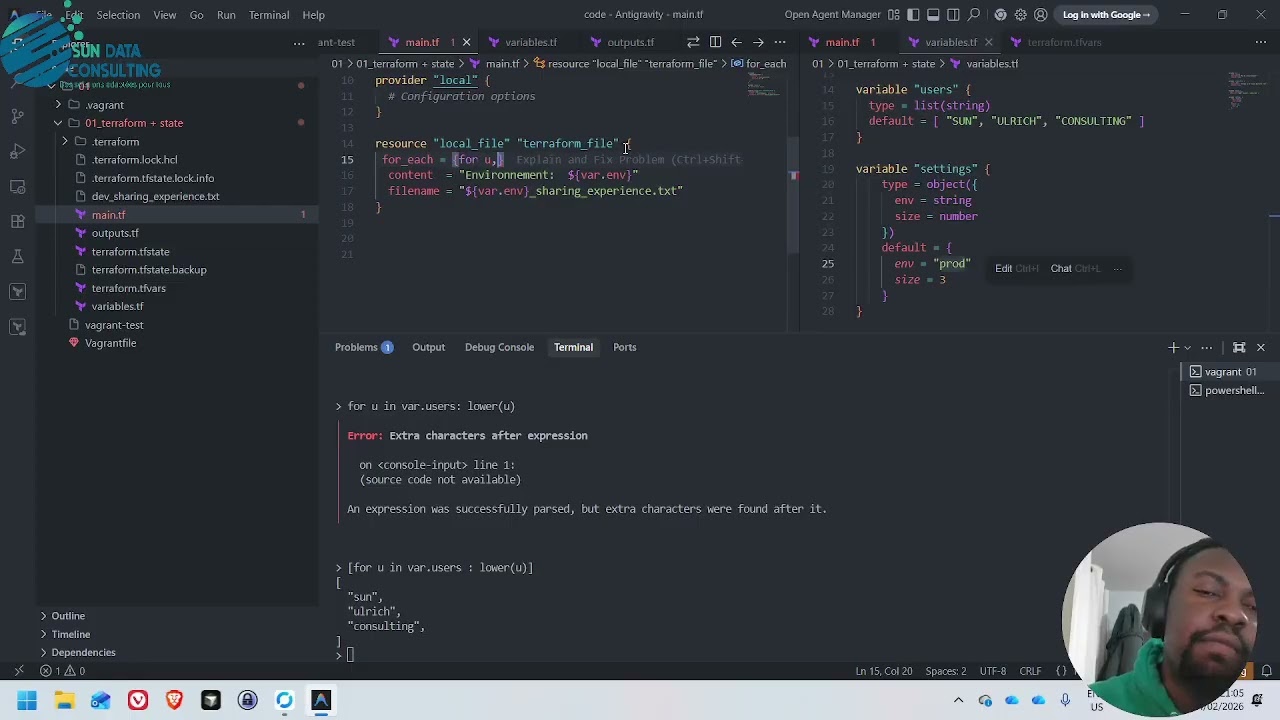The height and width of the screenshot is (720, 1280).
Task: Open right editor group more actions ellipsis
Action: (x=1262, y=43)
